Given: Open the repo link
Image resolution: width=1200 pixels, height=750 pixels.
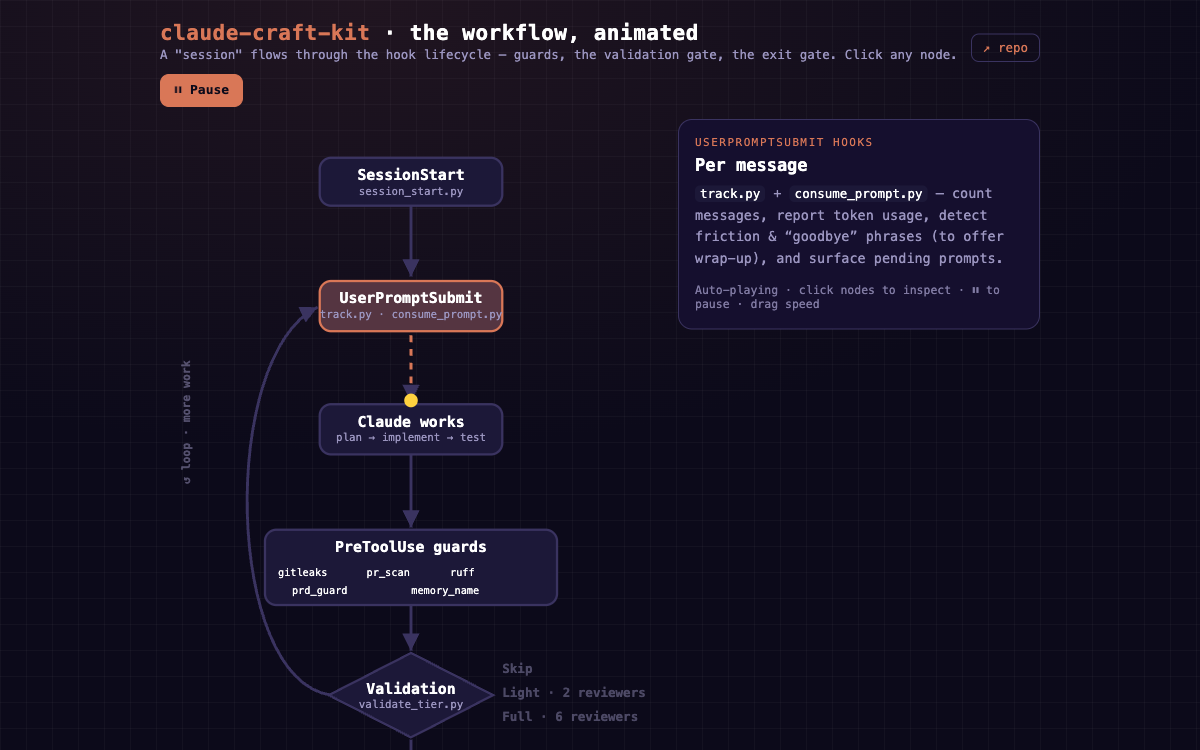Looking at the screenshot, I should 1005,48.
